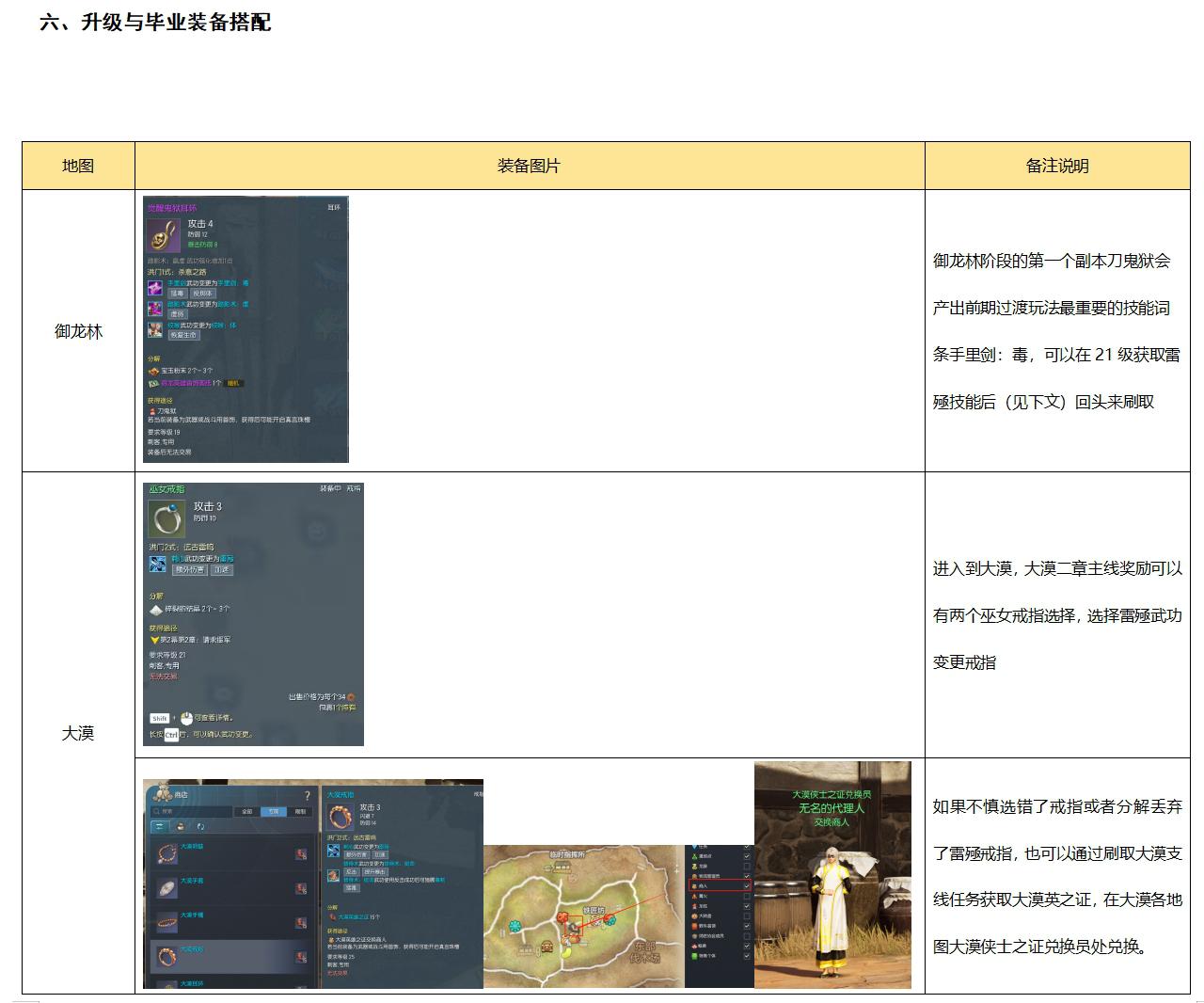Click the 地图 column header
Viewport: 1204px width, 1003px height.
click(x=78, y=166)
